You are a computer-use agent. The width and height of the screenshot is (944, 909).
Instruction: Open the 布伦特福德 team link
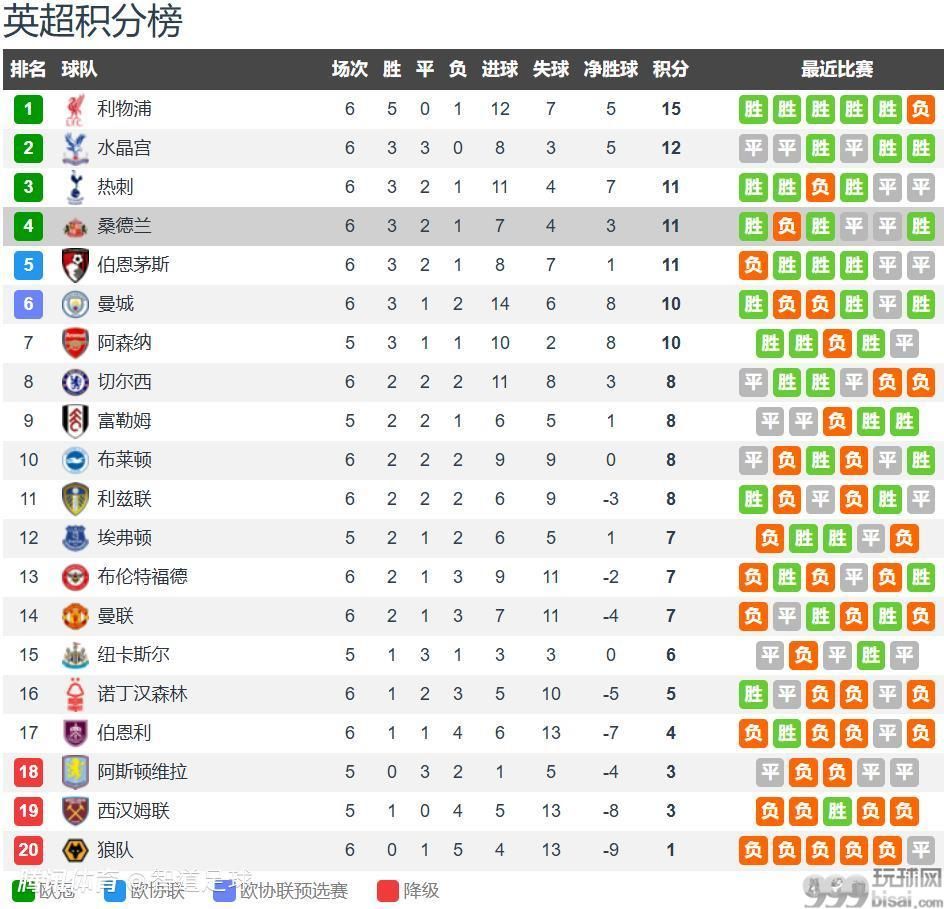(142, 577)
